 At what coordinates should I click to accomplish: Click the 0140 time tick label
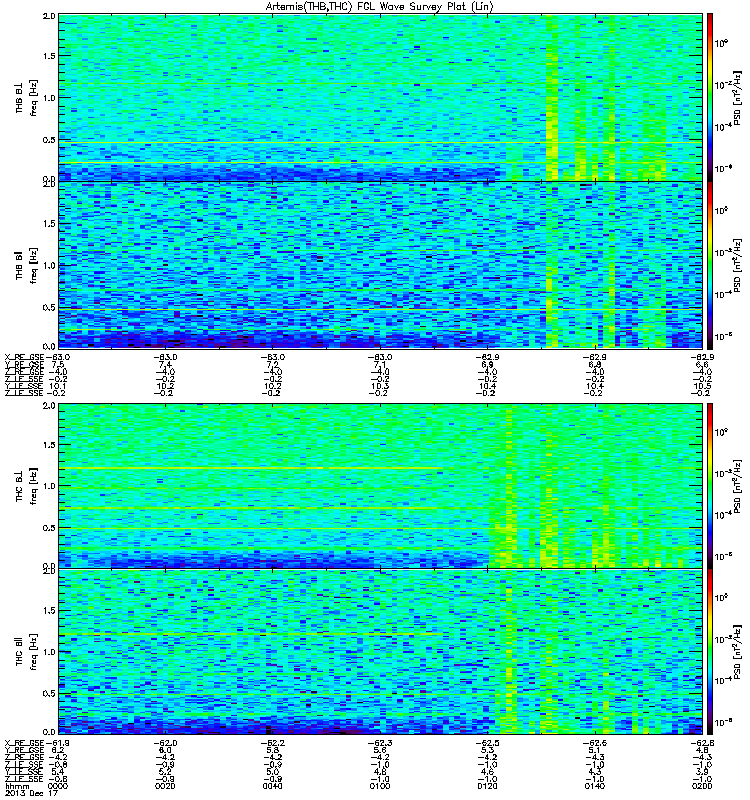coord(595,786)
